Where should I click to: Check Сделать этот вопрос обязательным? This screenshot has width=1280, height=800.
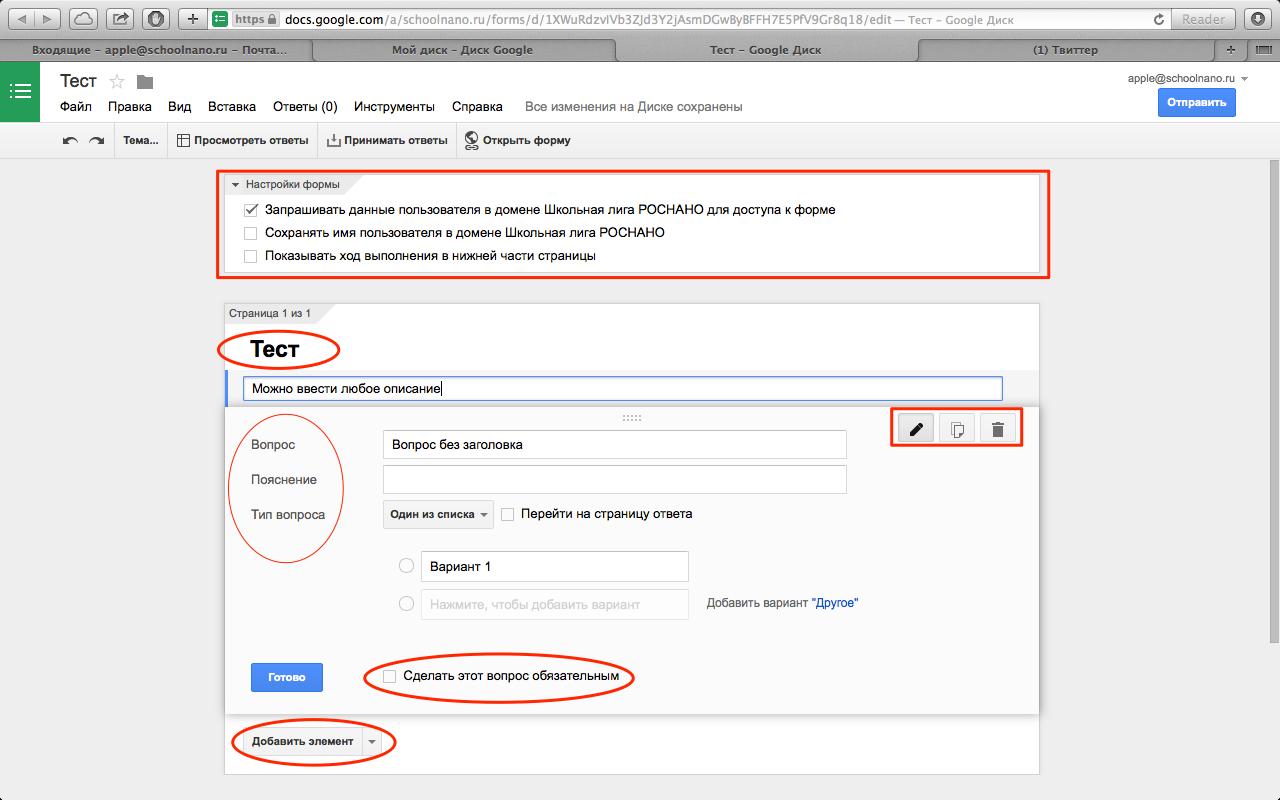(390, 676)
